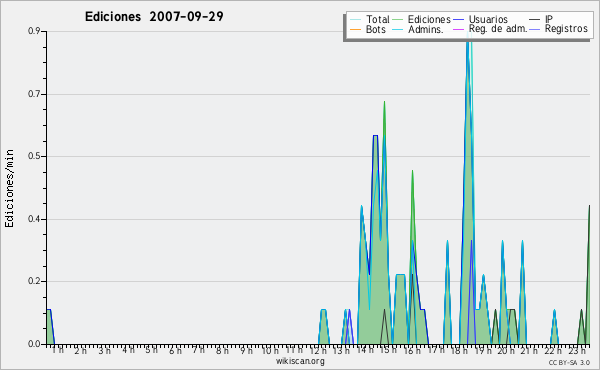Click the 0.9 y-axis value
This screenshot has height=370, width=600.
(x=34, y=31)
